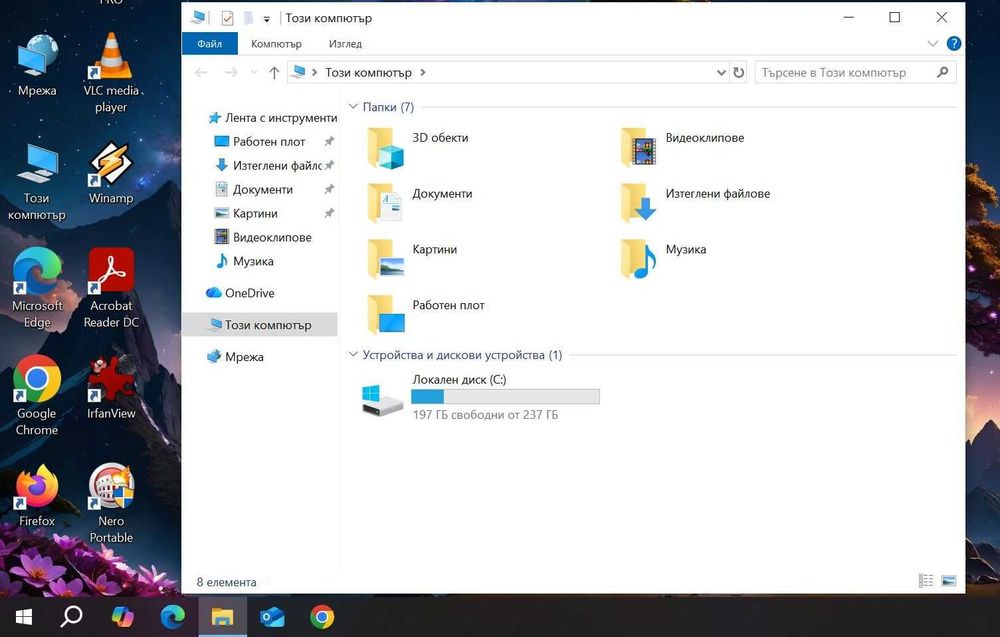Open the Музика folder in main pane

663,259
